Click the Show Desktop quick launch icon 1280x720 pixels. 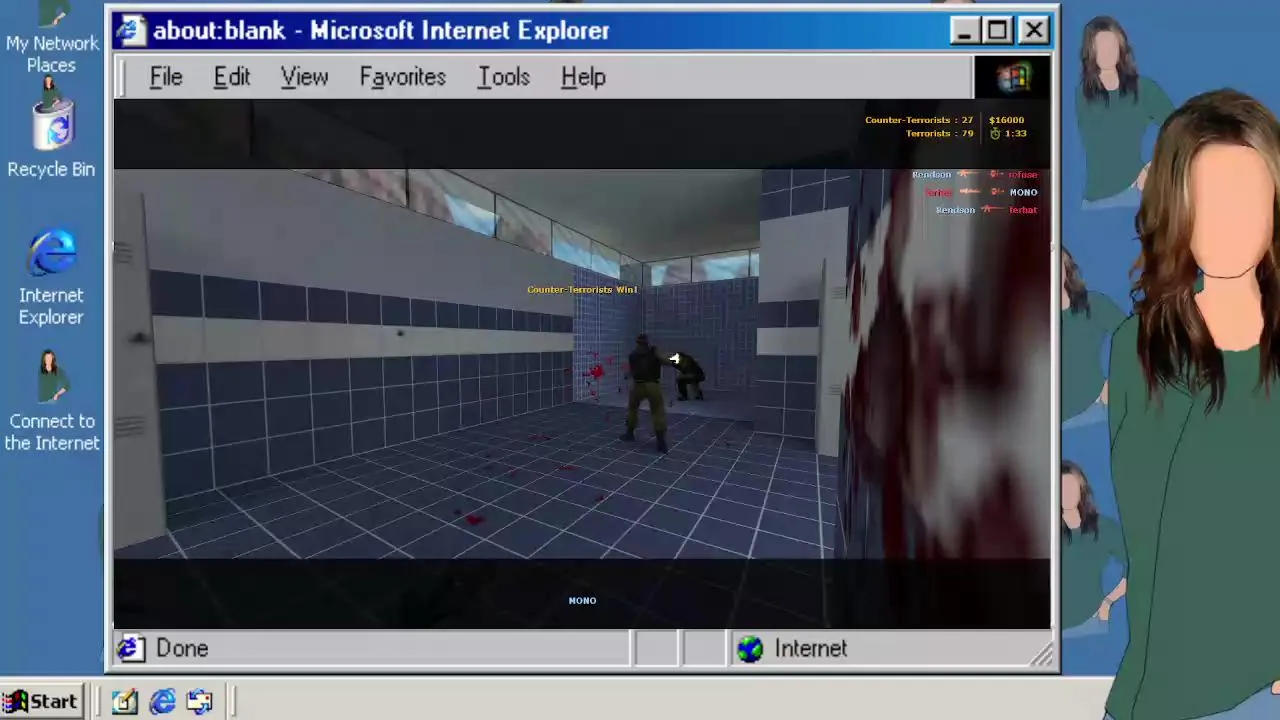tap(124, 702)
